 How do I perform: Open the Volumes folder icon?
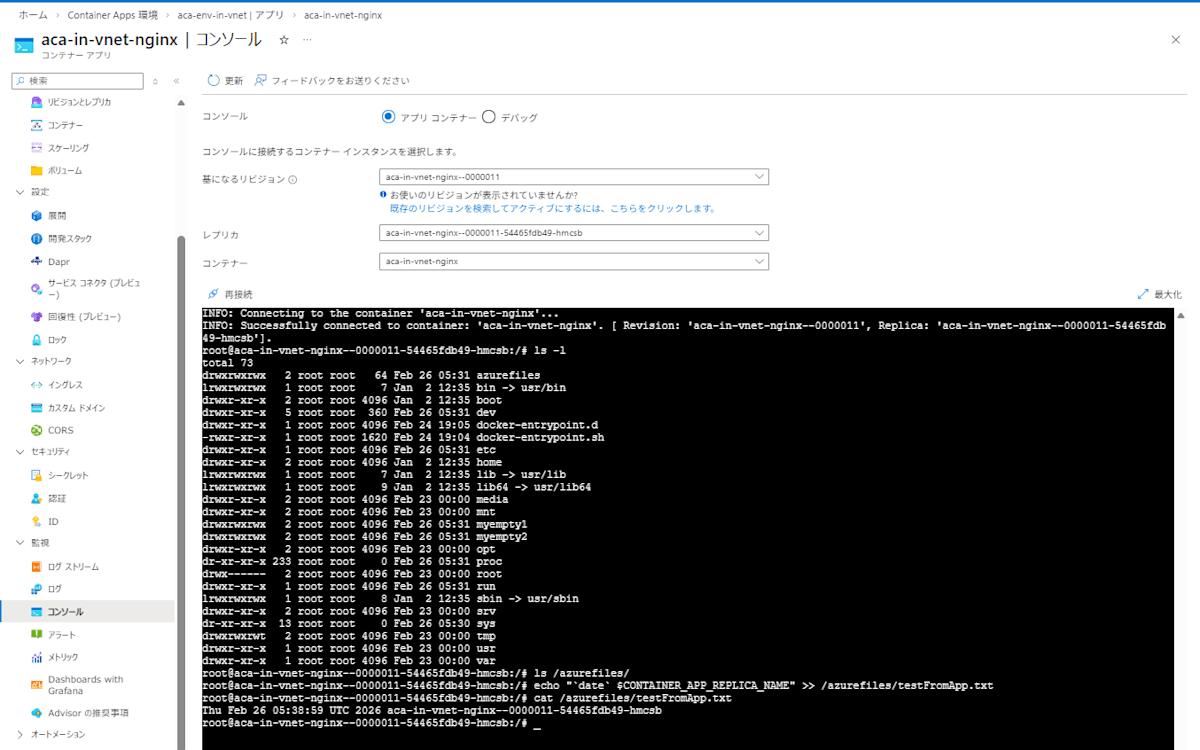tap(37, 170)
